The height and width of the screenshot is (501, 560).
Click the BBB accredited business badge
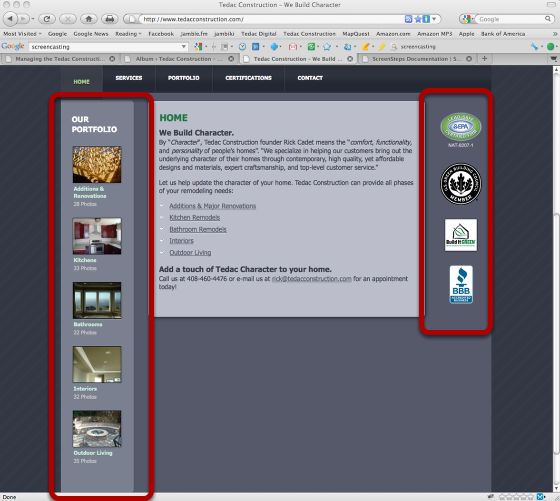click(x=461, y=285)
